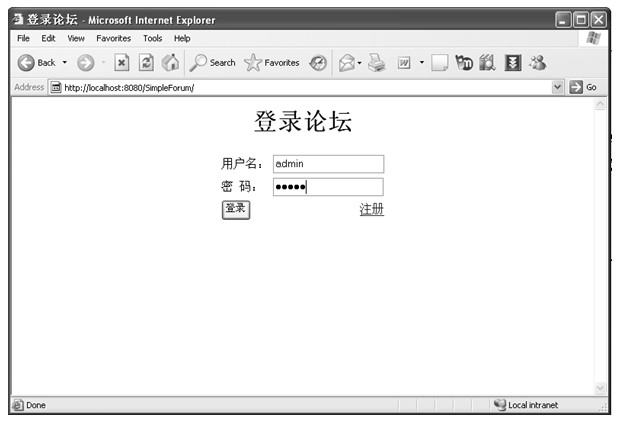This screenshot has width=621, height=424.
Task: Open the History clock icon
Action: click(x=318, y=63)
